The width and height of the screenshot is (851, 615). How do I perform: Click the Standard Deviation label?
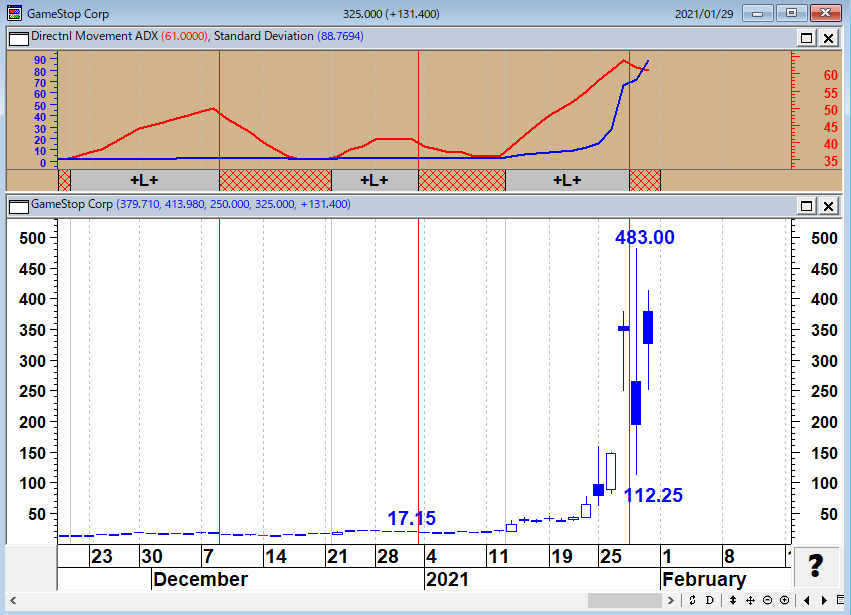tap(264, 36)
